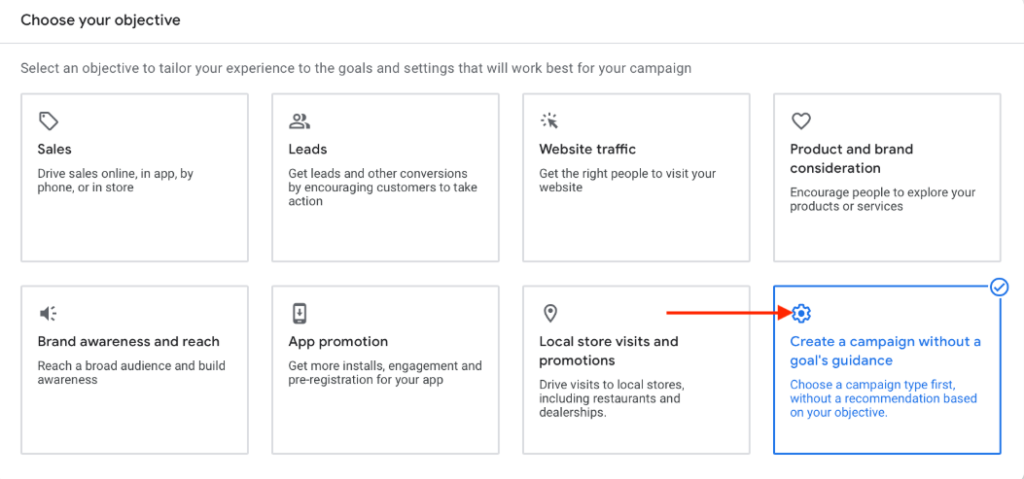Choose the App promotion heading
The width and height of the screenshot is (1024, 479).
(x=338, y=341)
